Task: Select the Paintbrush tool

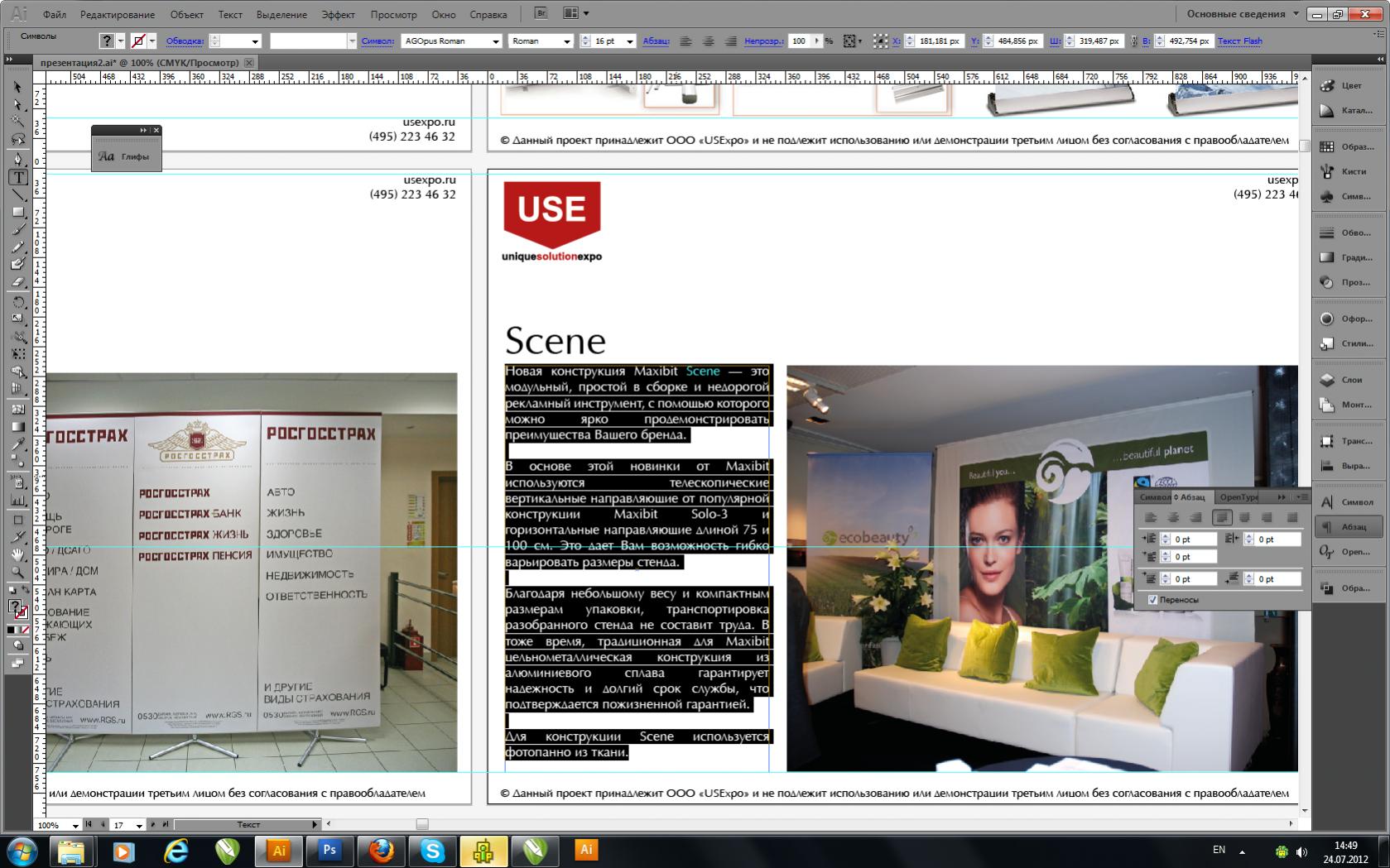Action: 17,229
